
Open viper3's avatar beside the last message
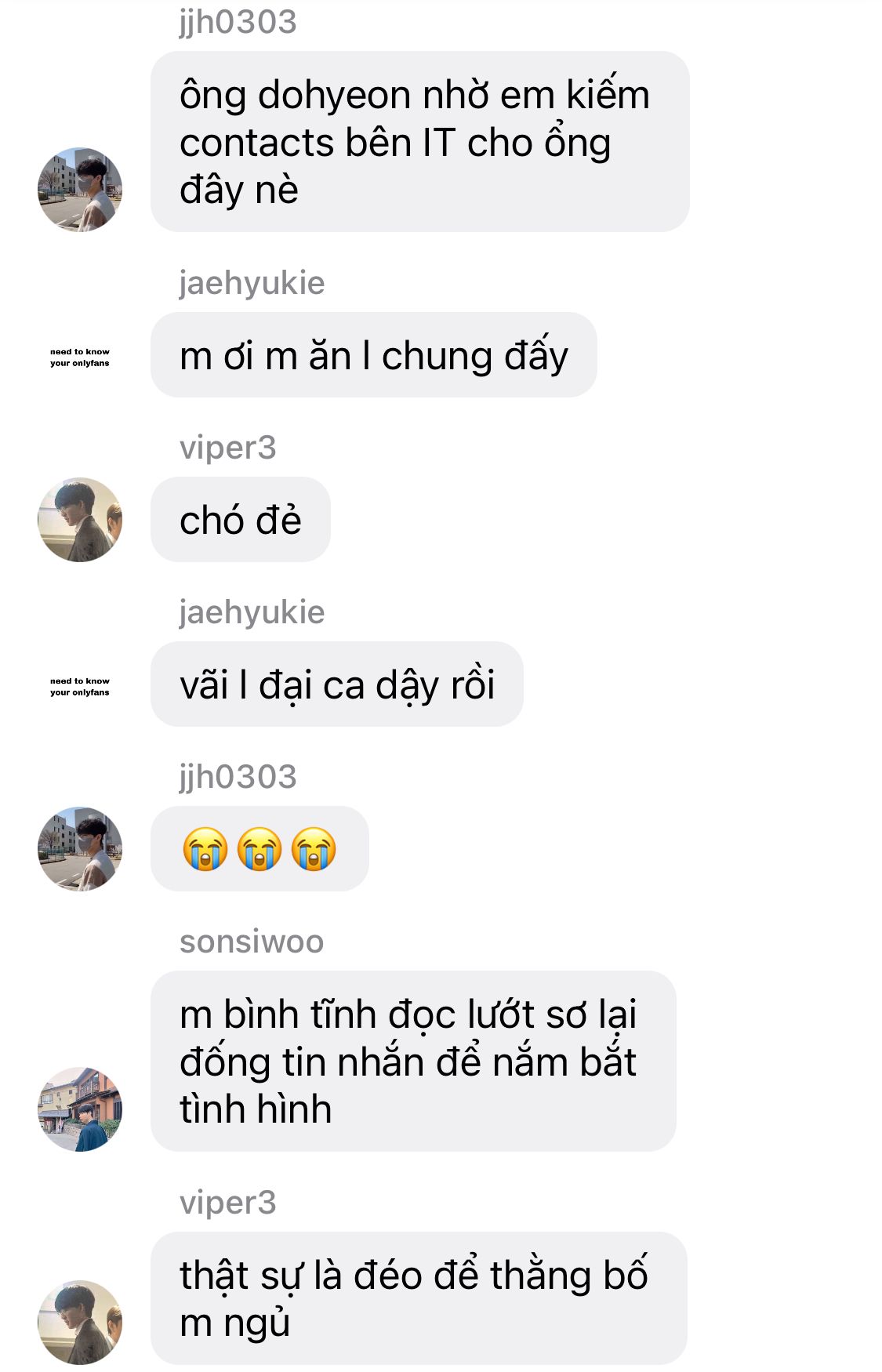[x=80, y=1322]
